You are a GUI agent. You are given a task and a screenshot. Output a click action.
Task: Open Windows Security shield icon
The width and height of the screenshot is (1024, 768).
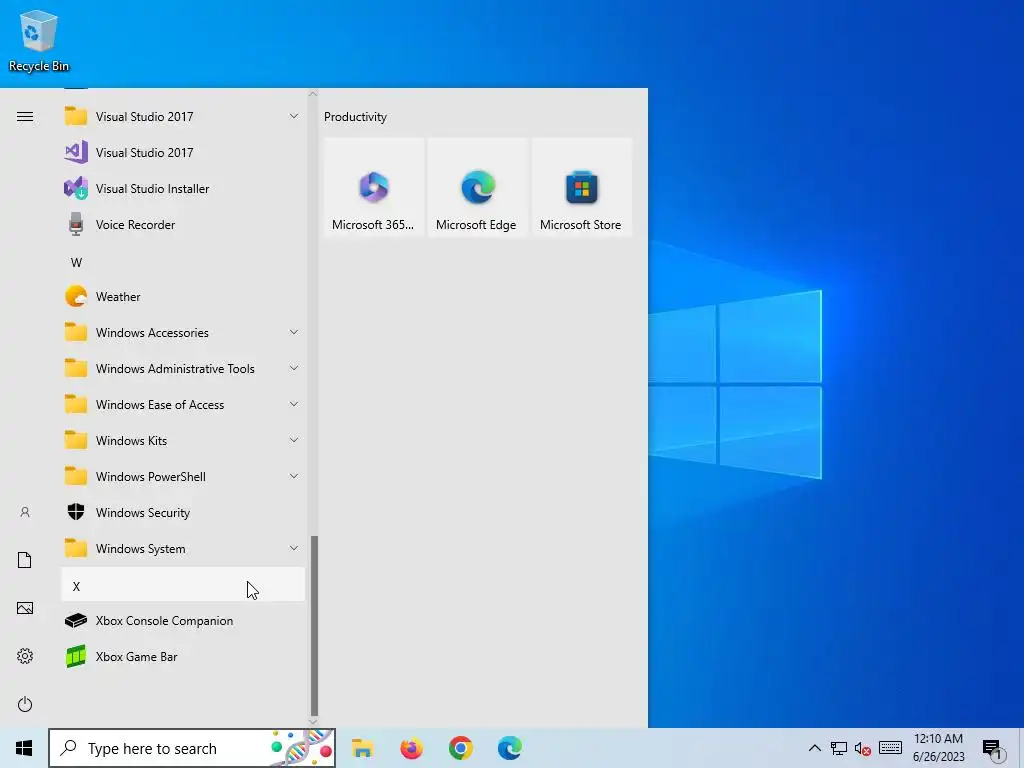click(x=76, y=512)
